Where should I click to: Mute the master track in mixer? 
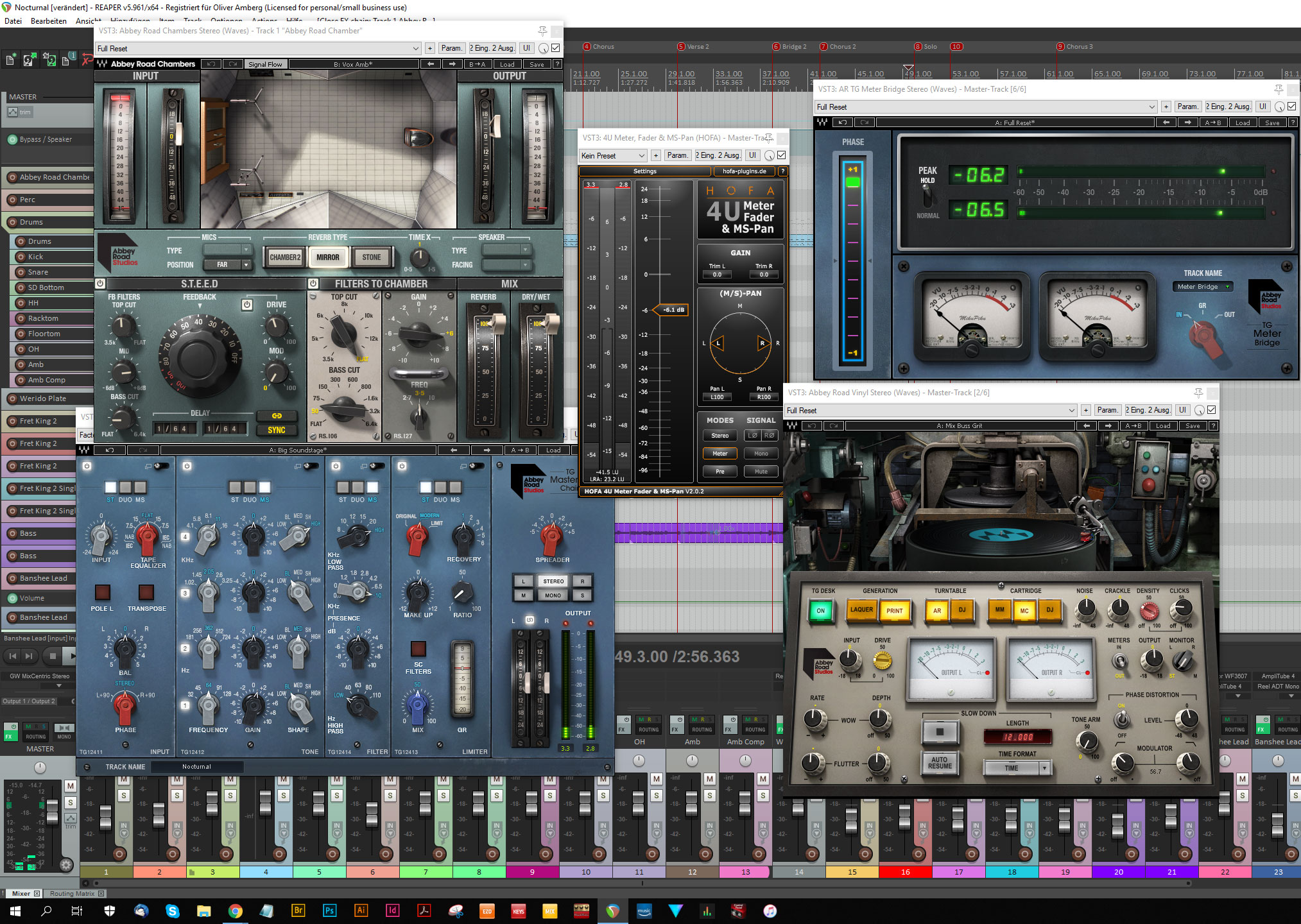click(x=71, y=786)
